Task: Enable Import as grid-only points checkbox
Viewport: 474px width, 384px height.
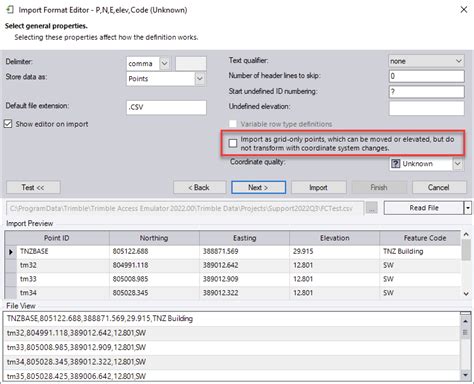Action: pyautogui.click(x=233, y=143)
